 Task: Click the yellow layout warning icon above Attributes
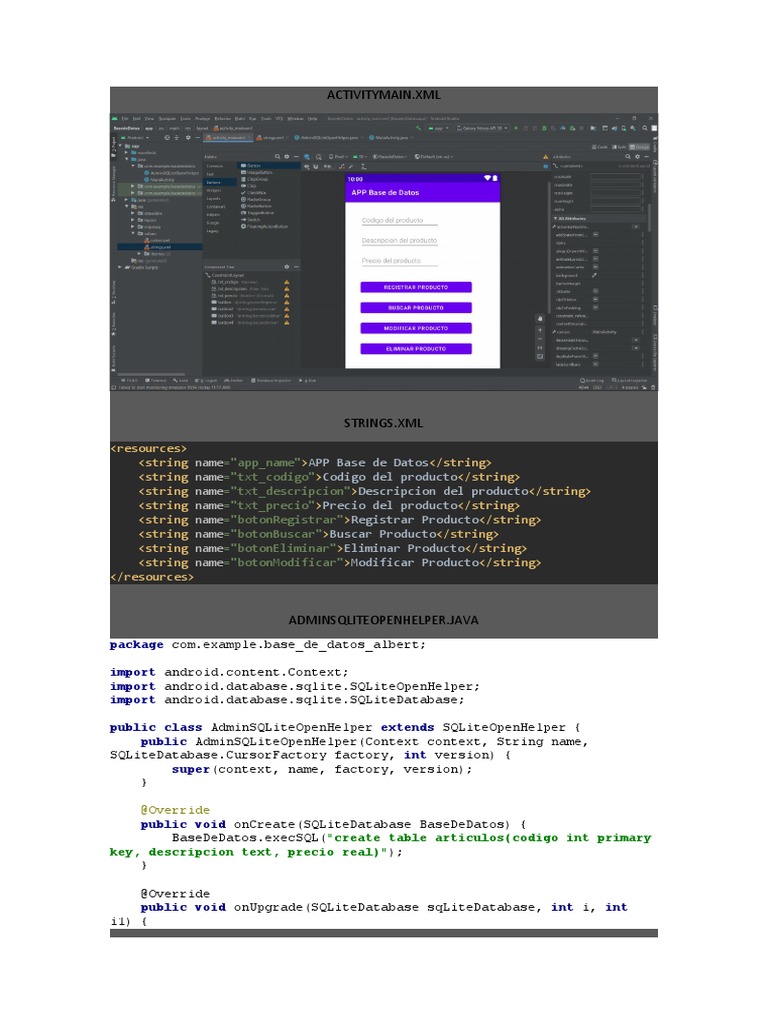(544, 157)
